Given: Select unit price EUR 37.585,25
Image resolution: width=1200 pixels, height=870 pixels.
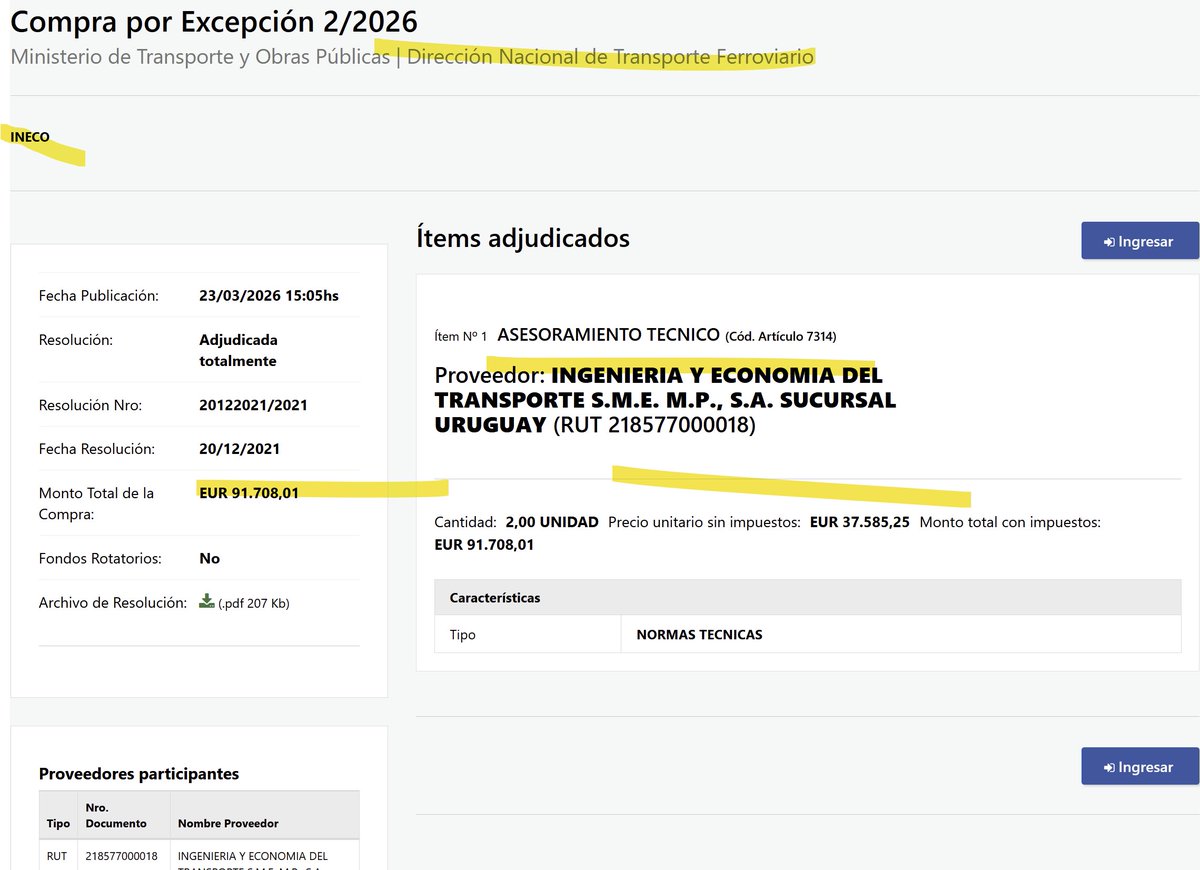Looking at the screenshot, I should [x=860, y=522].
